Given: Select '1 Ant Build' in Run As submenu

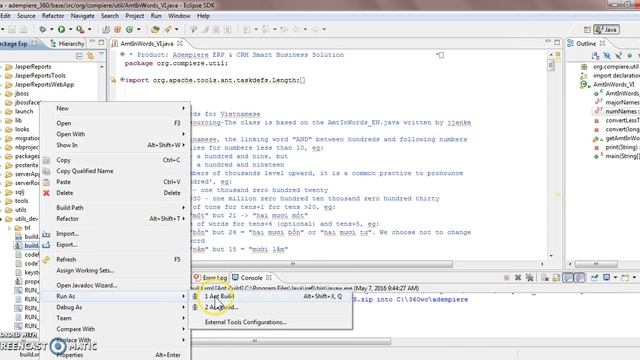Looking at the screenshot, I should click(x=270, y=296).
